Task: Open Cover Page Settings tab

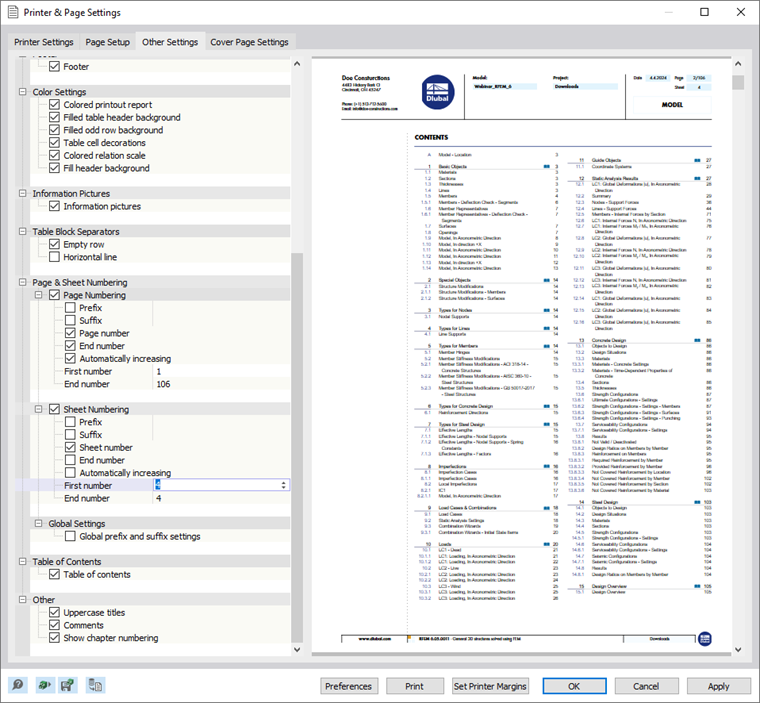Action: tap(250, 42)
